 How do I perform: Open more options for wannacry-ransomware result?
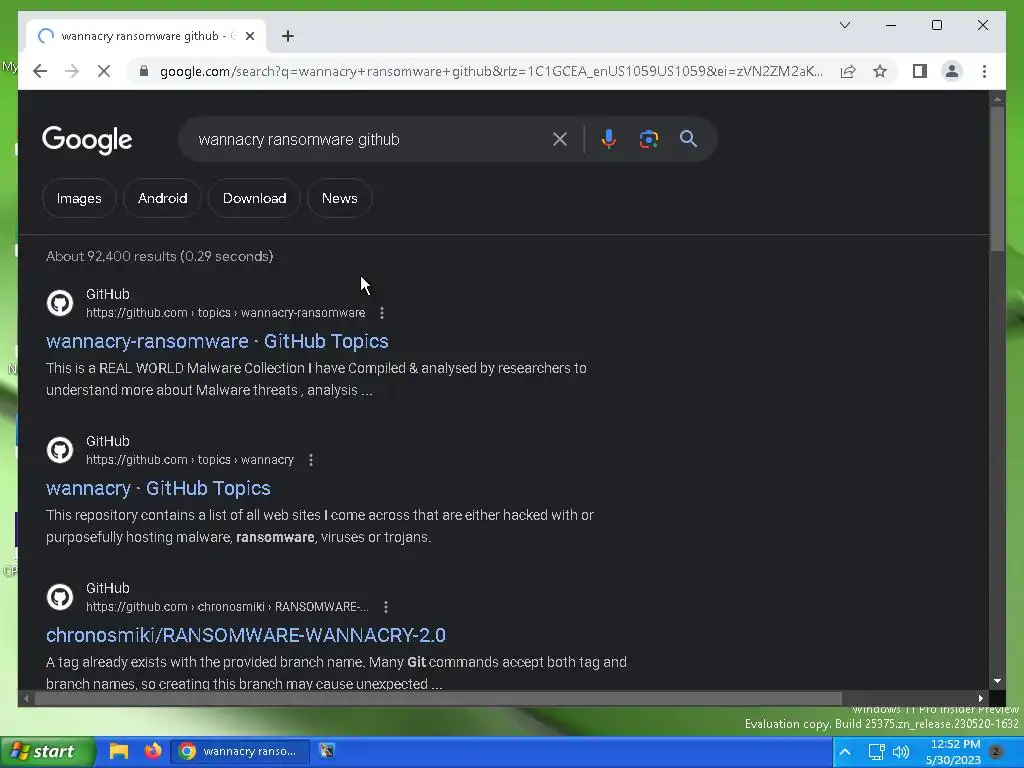point(382,313)
